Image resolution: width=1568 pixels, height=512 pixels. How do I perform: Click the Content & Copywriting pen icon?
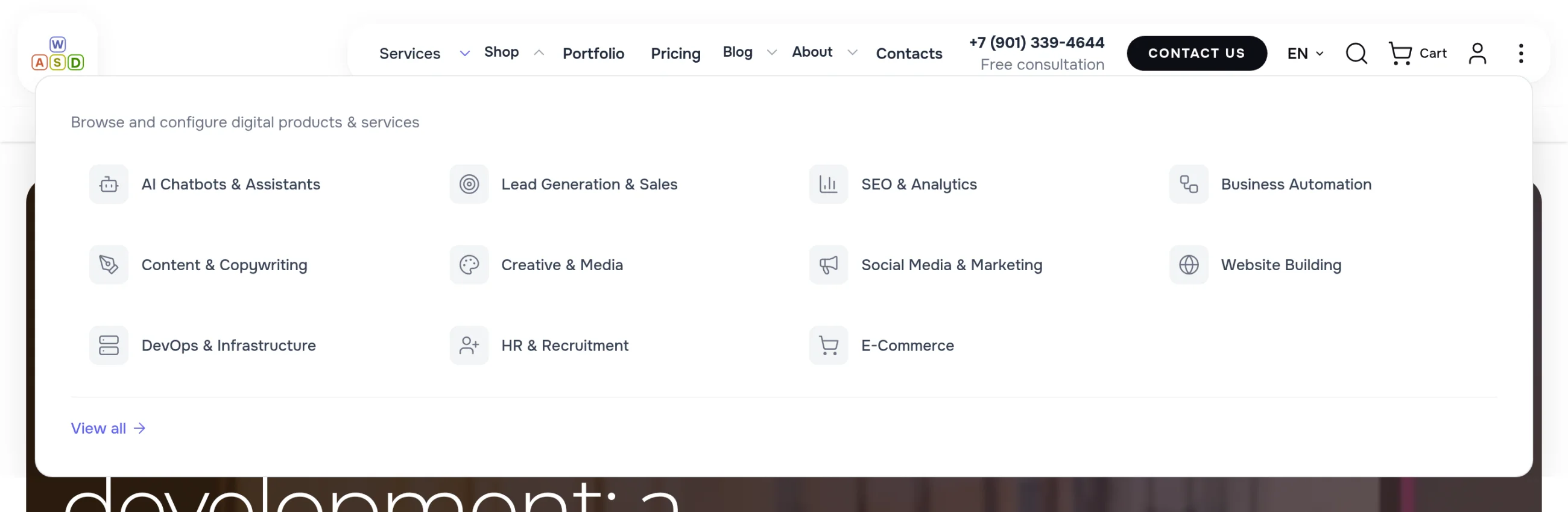pos(109,265)
